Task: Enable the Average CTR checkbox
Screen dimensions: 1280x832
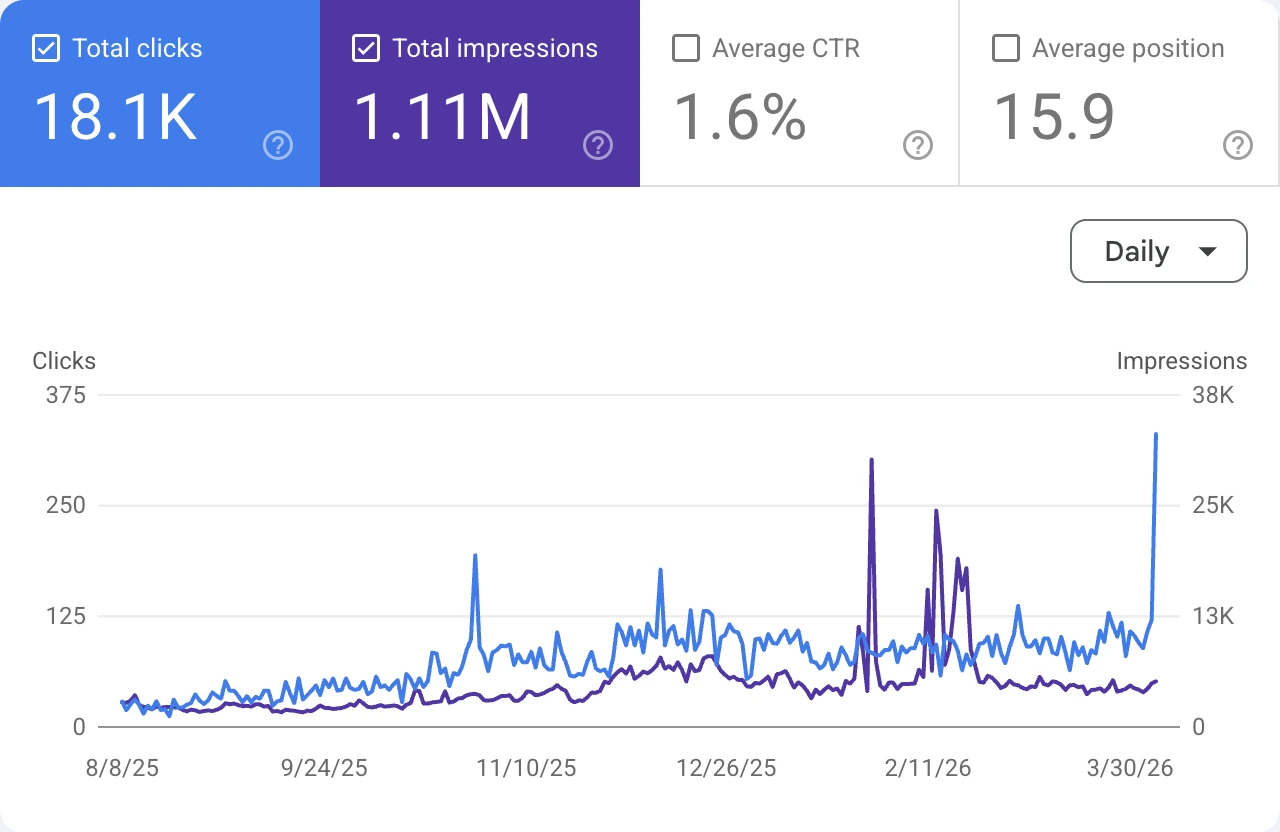Action: pos(686,48)
